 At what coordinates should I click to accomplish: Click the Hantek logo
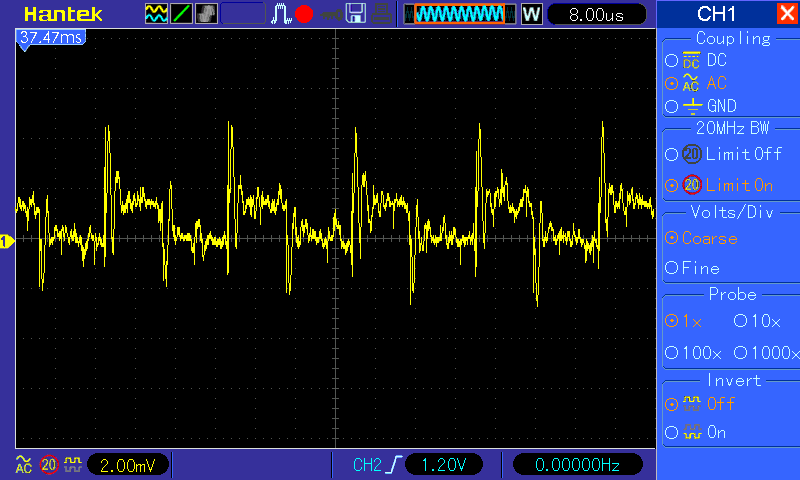point(63,14)
